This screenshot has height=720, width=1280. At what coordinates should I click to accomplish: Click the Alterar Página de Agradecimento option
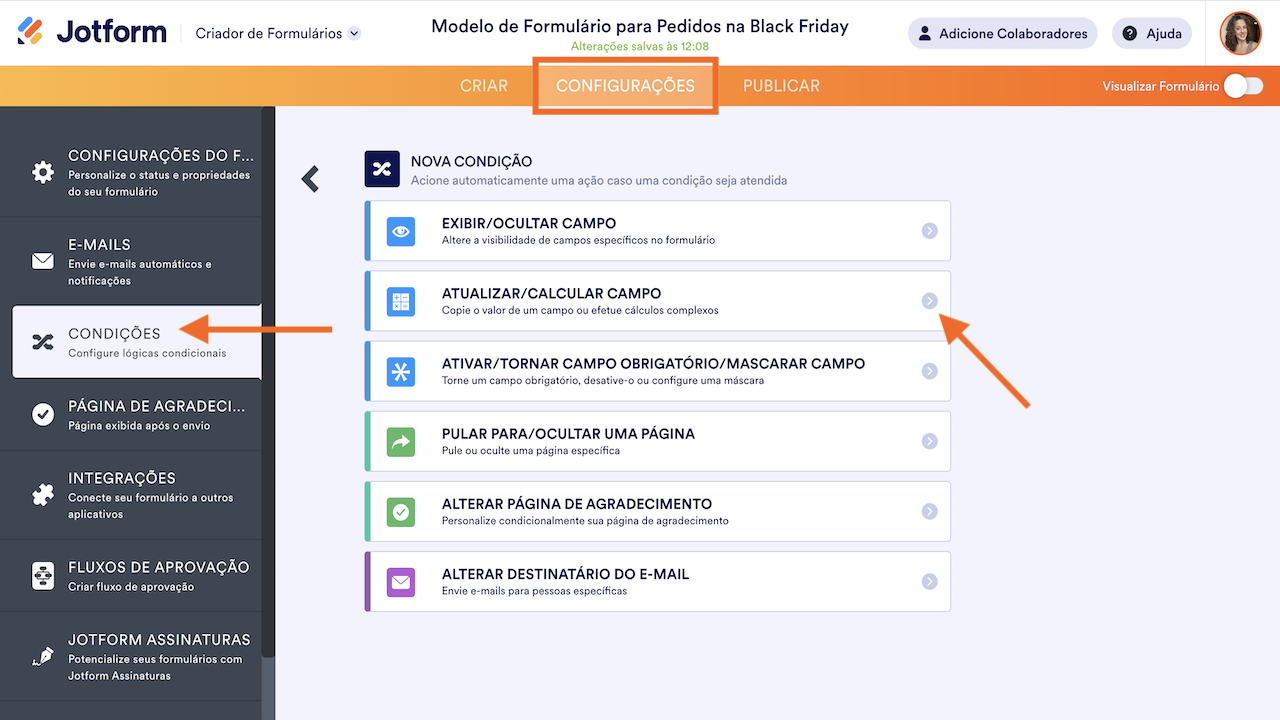point(657,511)
